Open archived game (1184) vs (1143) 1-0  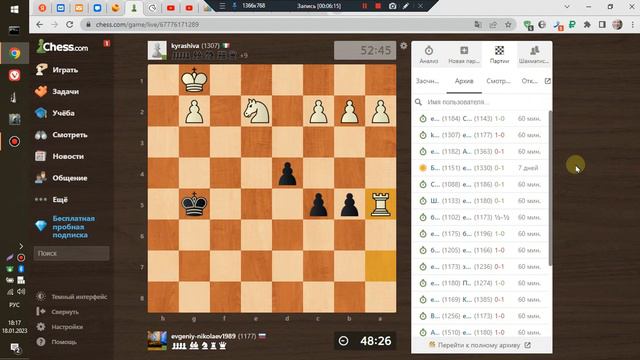480,119
